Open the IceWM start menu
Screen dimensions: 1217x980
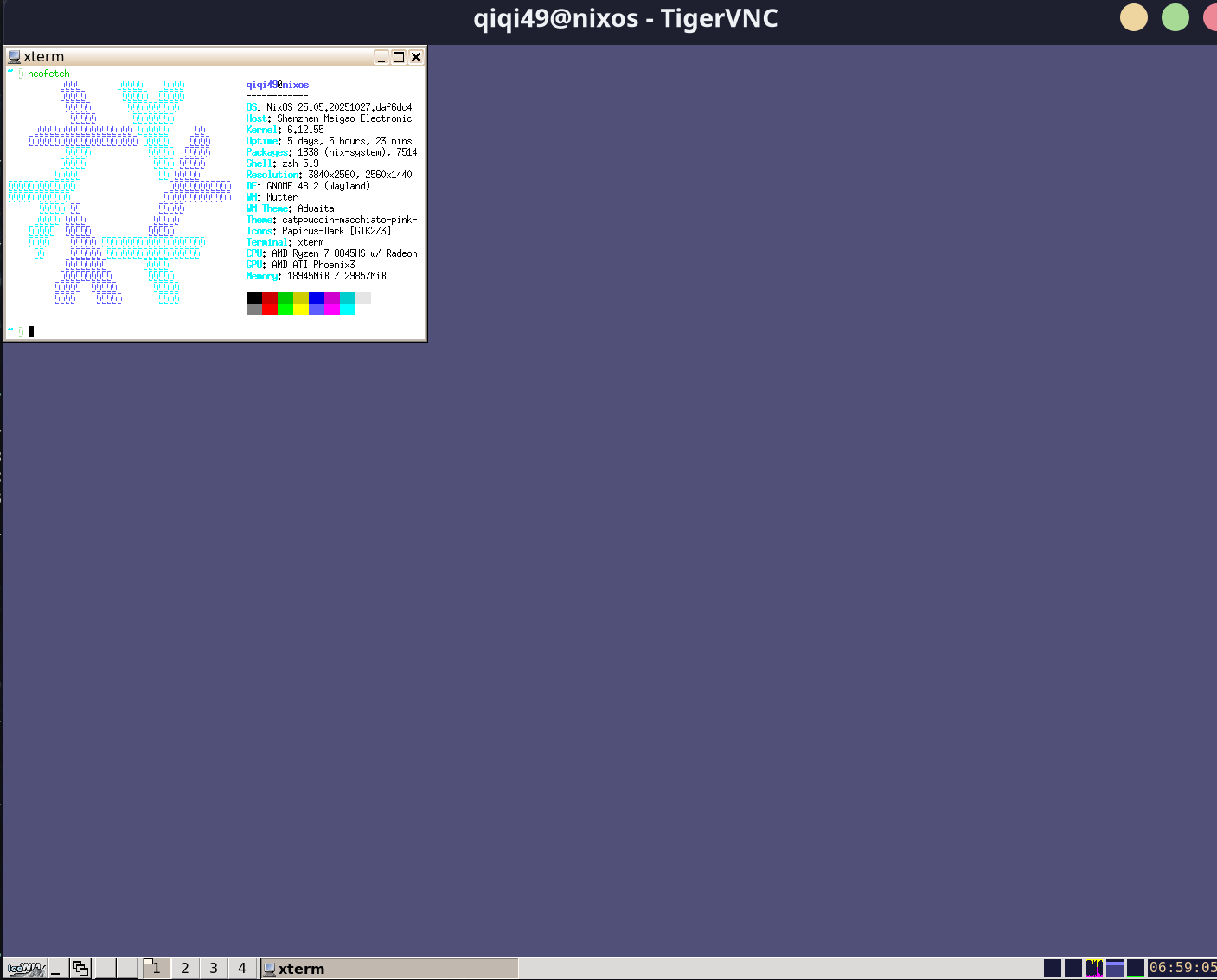tap(26, 969)
